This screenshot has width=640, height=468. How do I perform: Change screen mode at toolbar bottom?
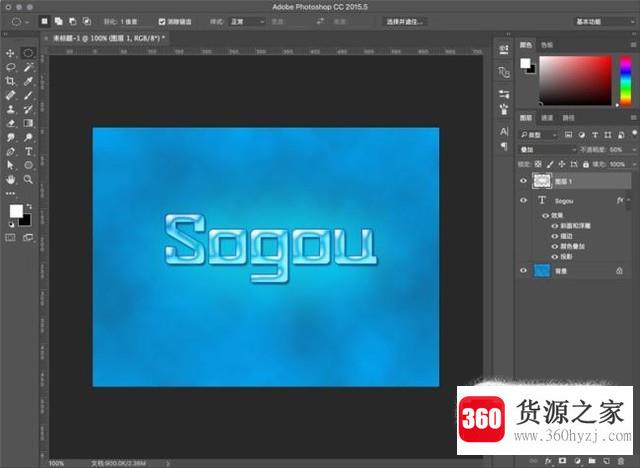pyautogui.click(x=28, y=237)
